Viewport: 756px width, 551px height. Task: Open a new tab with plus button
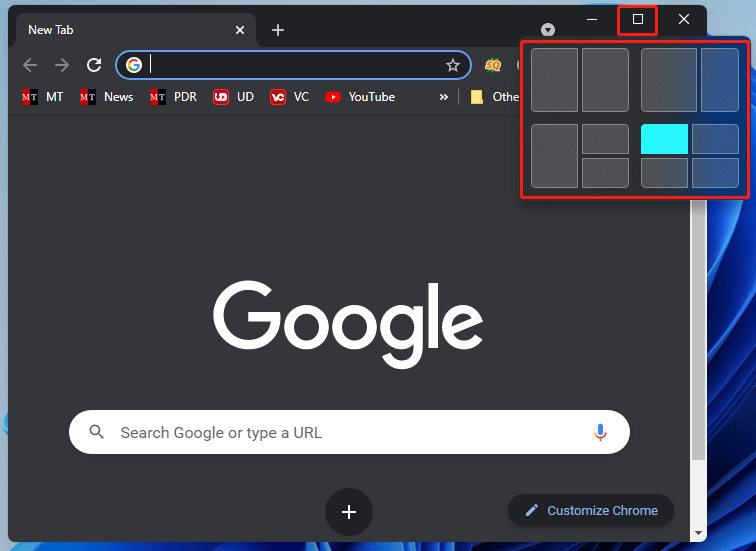[278, 30]
